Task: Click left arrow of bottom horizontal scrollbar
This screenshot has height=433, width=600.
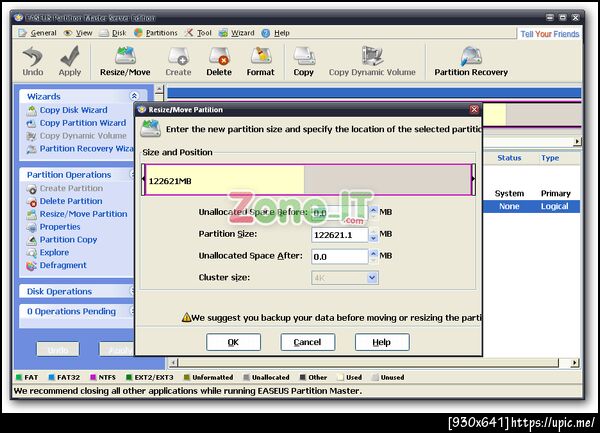Action: click(174, 362)
